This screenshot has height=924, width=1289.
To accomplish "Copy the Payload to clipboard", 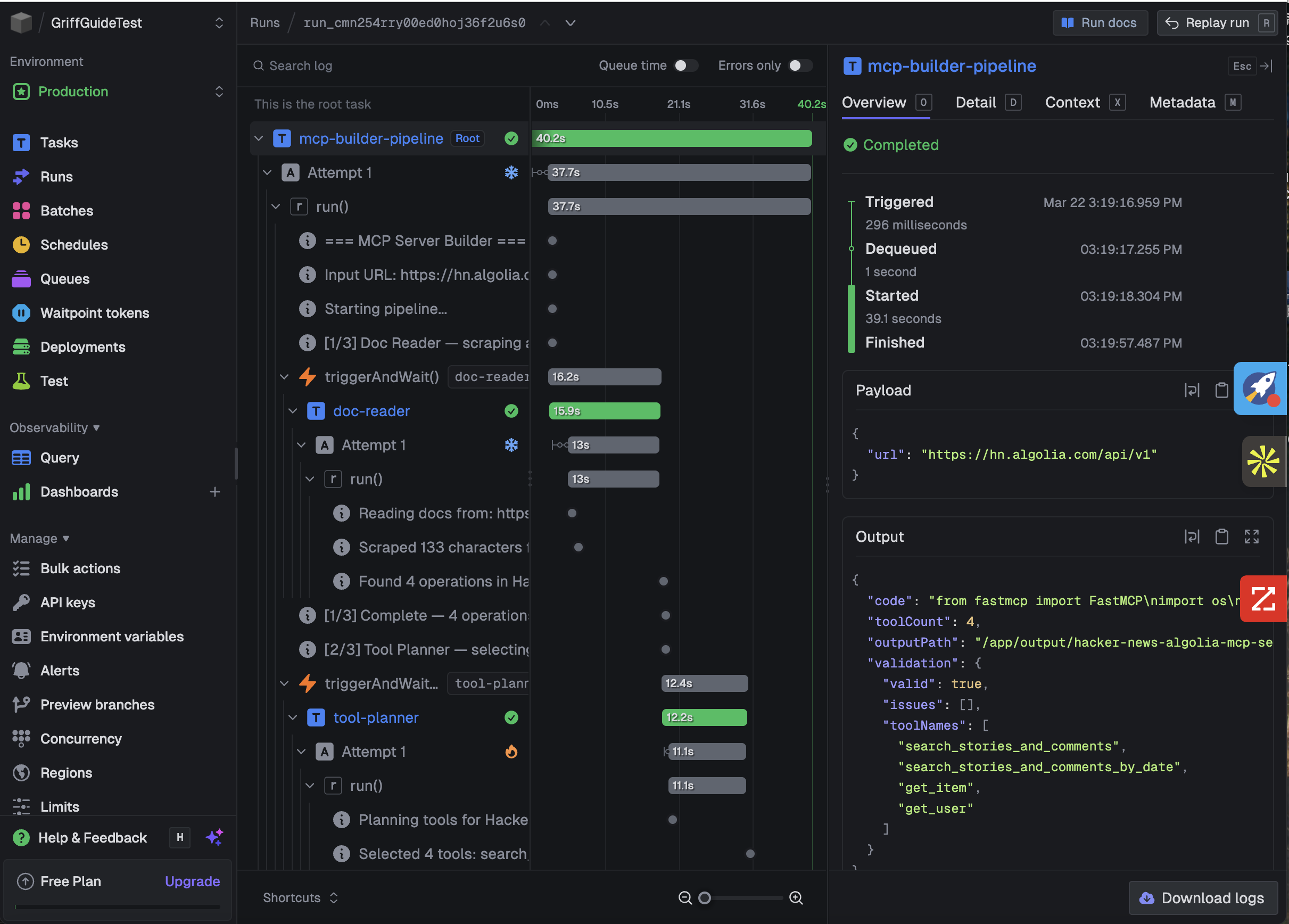I will [1222, 390].
